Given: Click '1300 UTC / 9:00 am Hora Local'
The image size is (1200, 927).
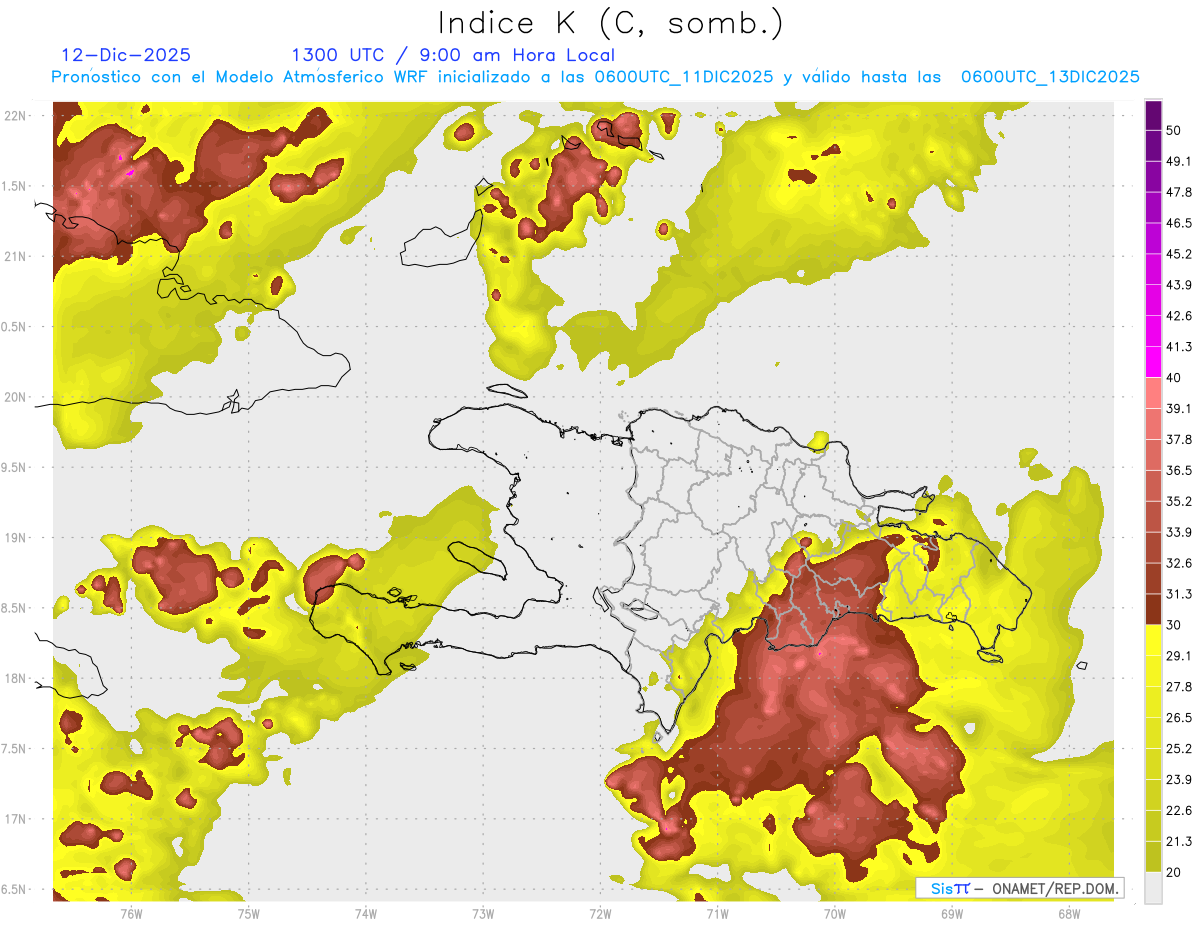Looking at the screenshot, I should (x=453, y=55).
